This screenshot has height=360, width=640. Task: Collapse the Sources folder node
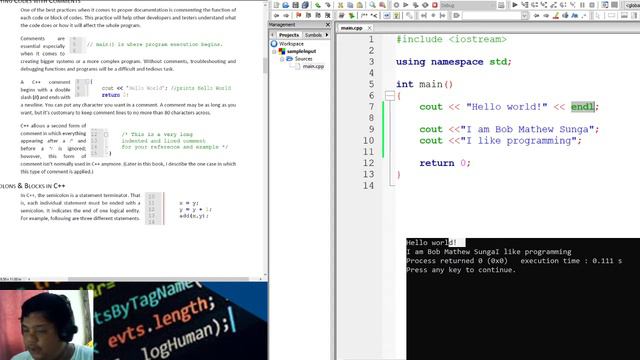pyautogui.click(x=282, y=59)
